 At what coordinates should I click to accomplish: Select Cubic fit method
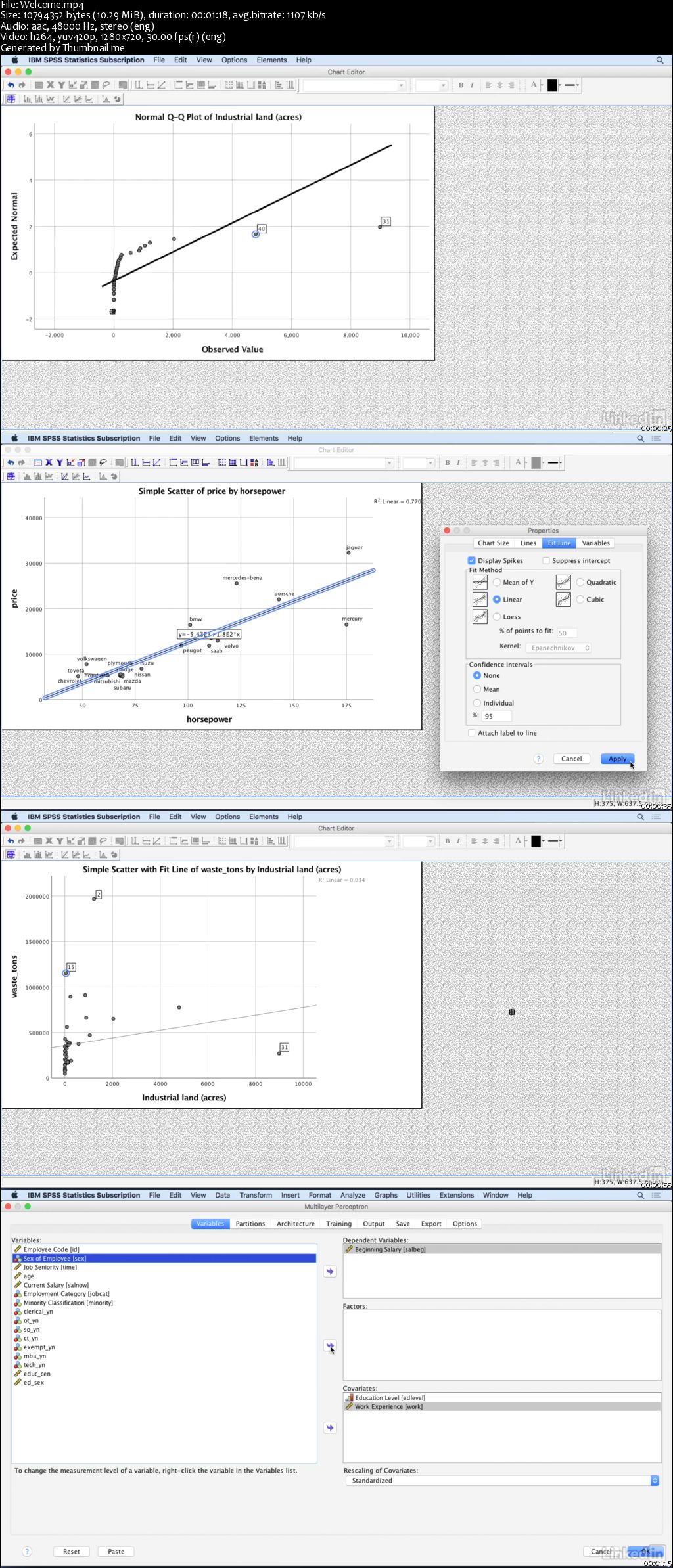[580, 599]
